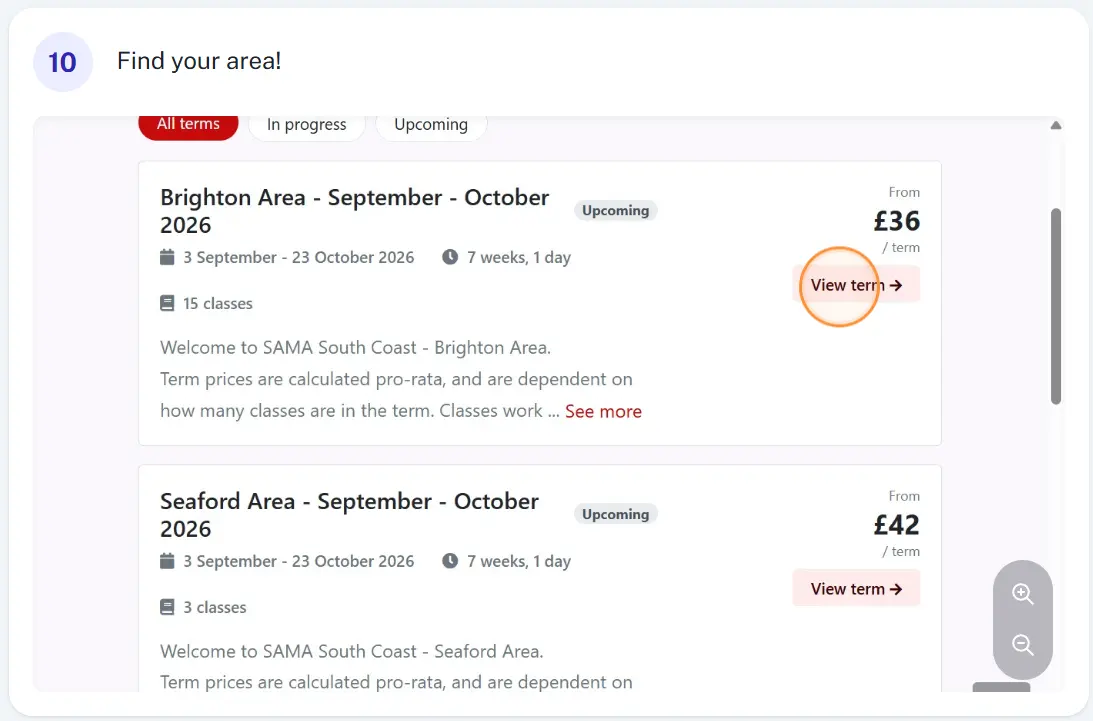1093x721 pixels.
Task: Click the calendar icon in the Brighton Area card
Action: tap(167, 257)
